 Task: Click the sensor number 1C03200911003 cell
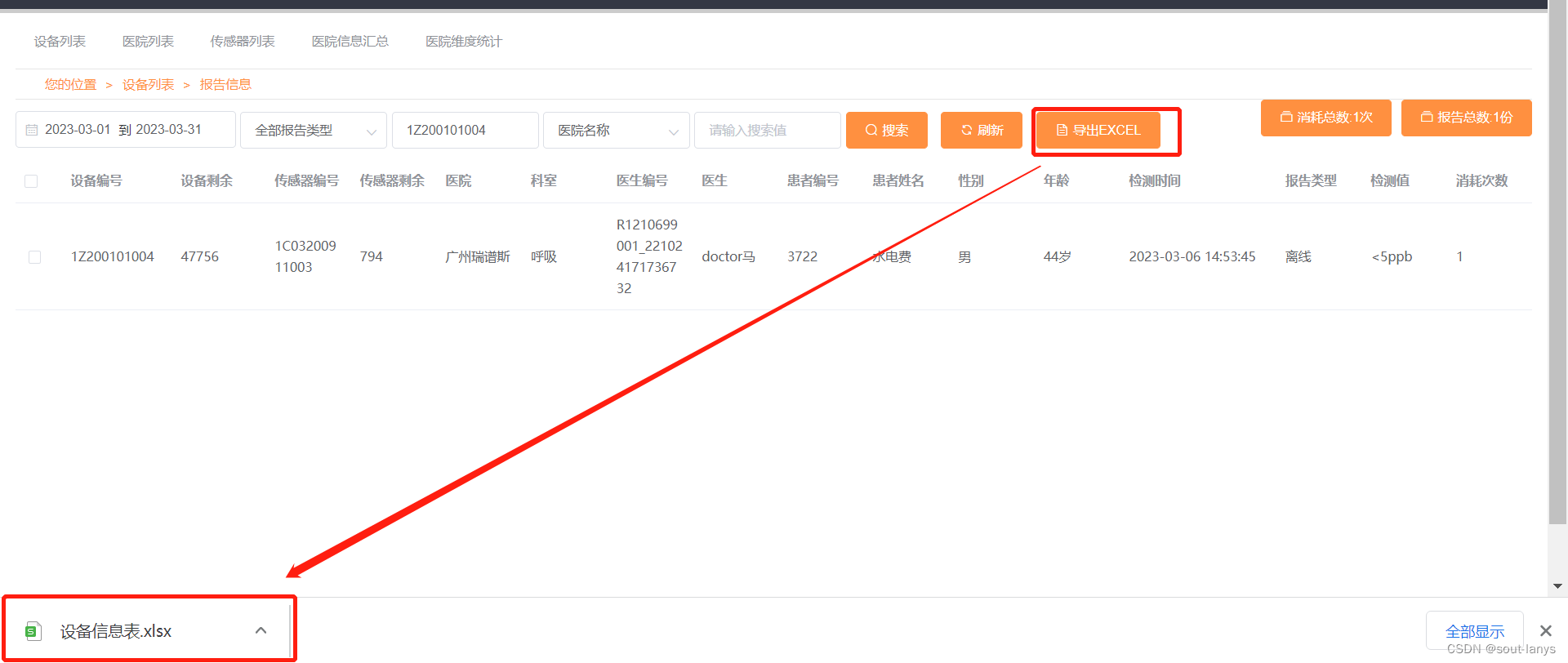coord(305,257)
